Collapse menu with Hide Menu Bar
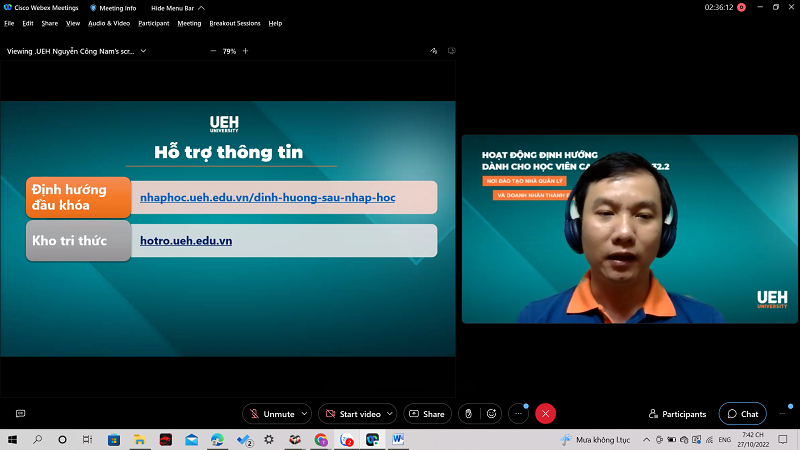 coord(178,8)
